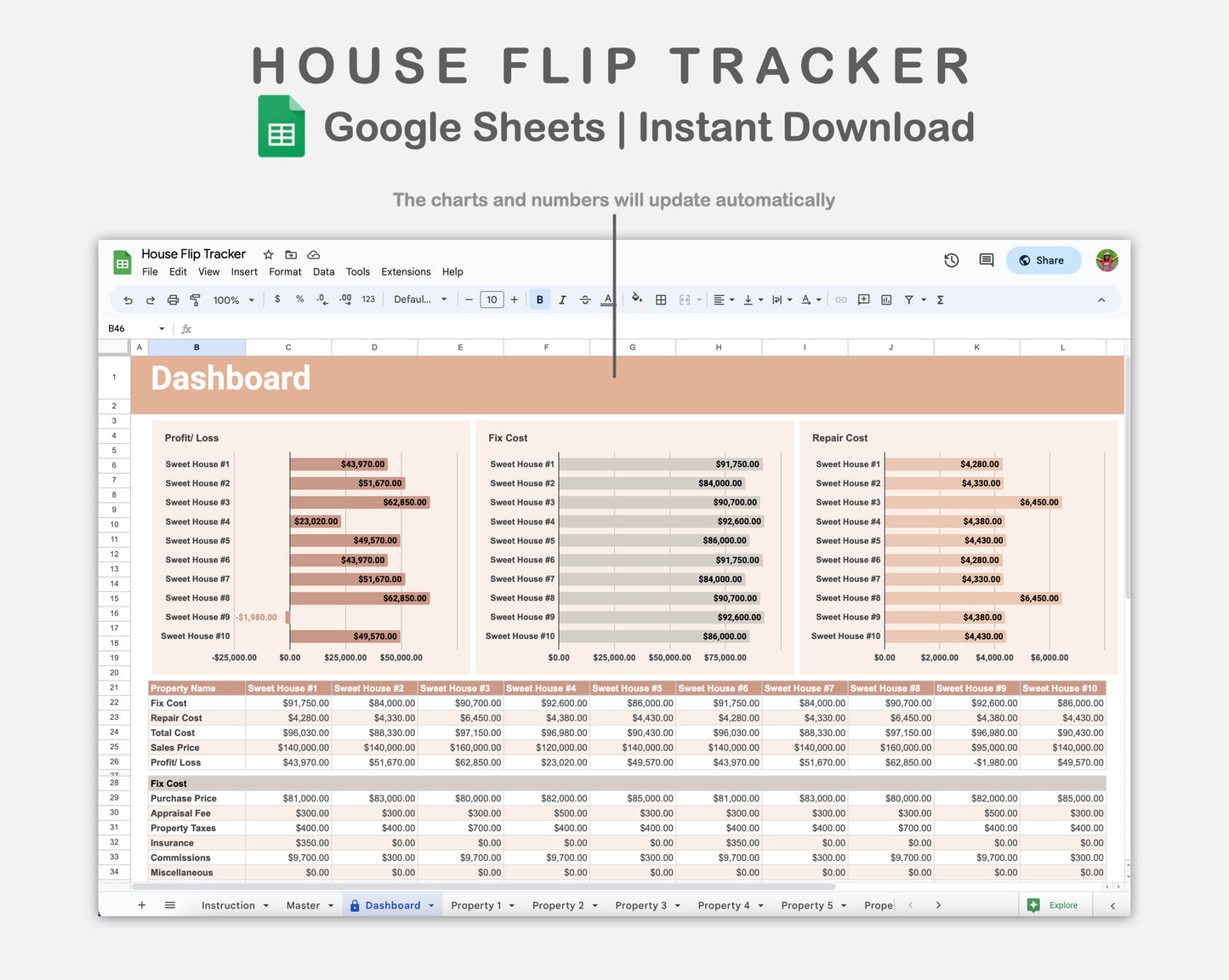Open the Dashboard sheet tab menu
The width and height of the screenshot is (1229, 980).
tap(430, 904)
